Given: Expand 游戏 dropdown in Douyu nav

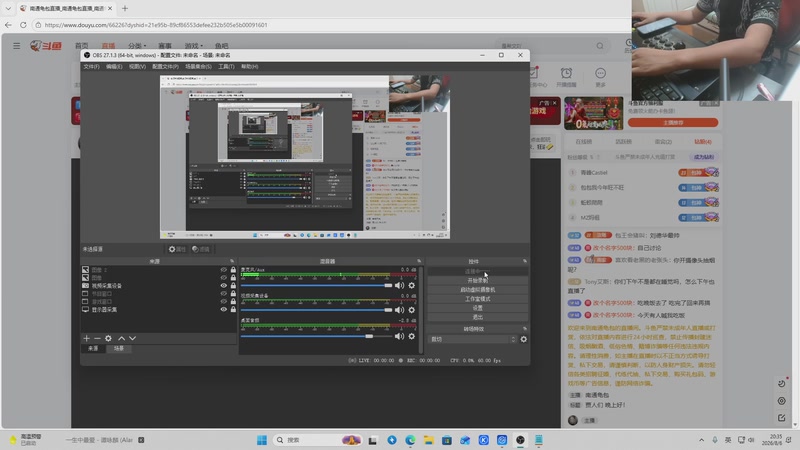Looking at the screenshot, I should coord(194,46).
